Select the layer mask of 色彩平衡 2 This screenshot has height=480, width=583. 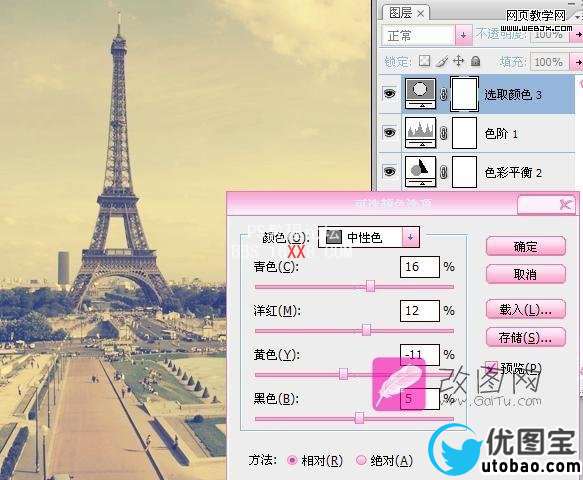click(464, 172)
